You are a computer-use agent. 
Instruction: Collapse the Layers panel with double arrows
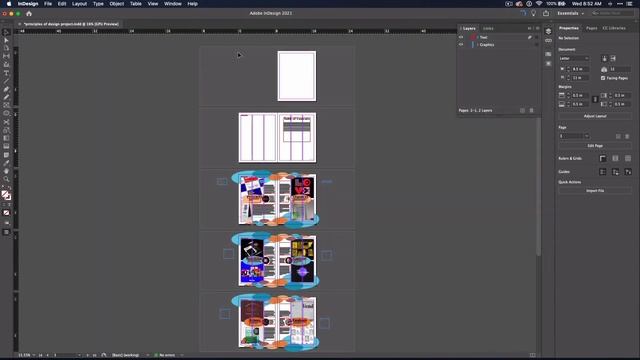click(x=529, y=29)
